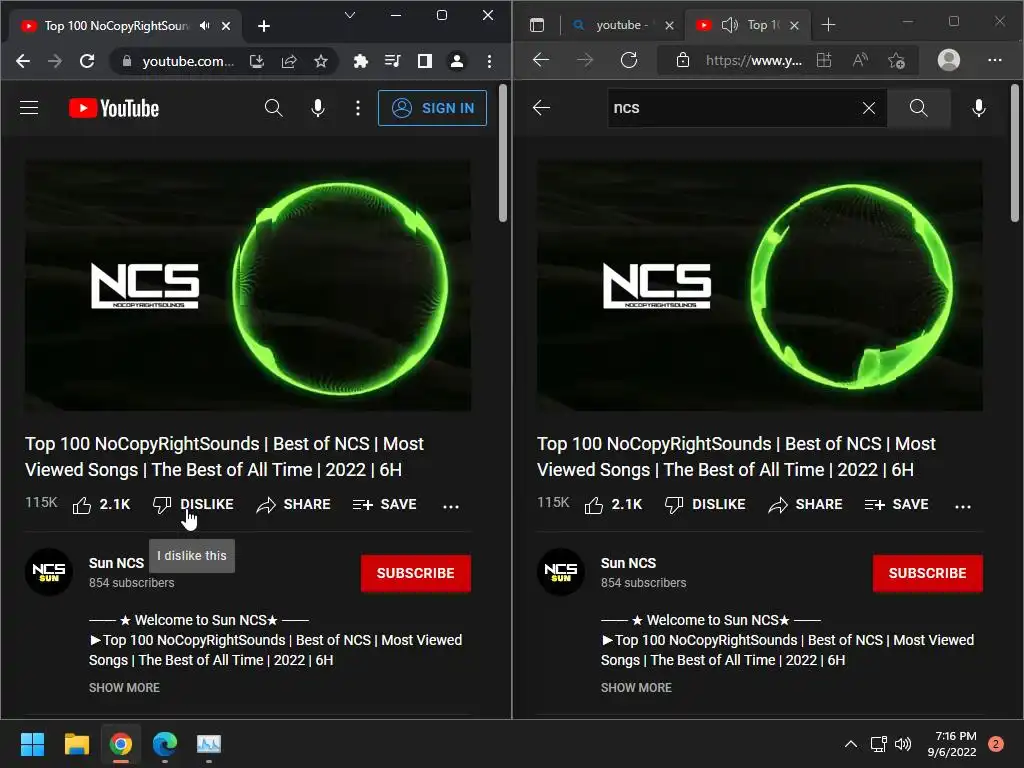
Task: Reload the page in Chrome
Action: coord(87,61)
